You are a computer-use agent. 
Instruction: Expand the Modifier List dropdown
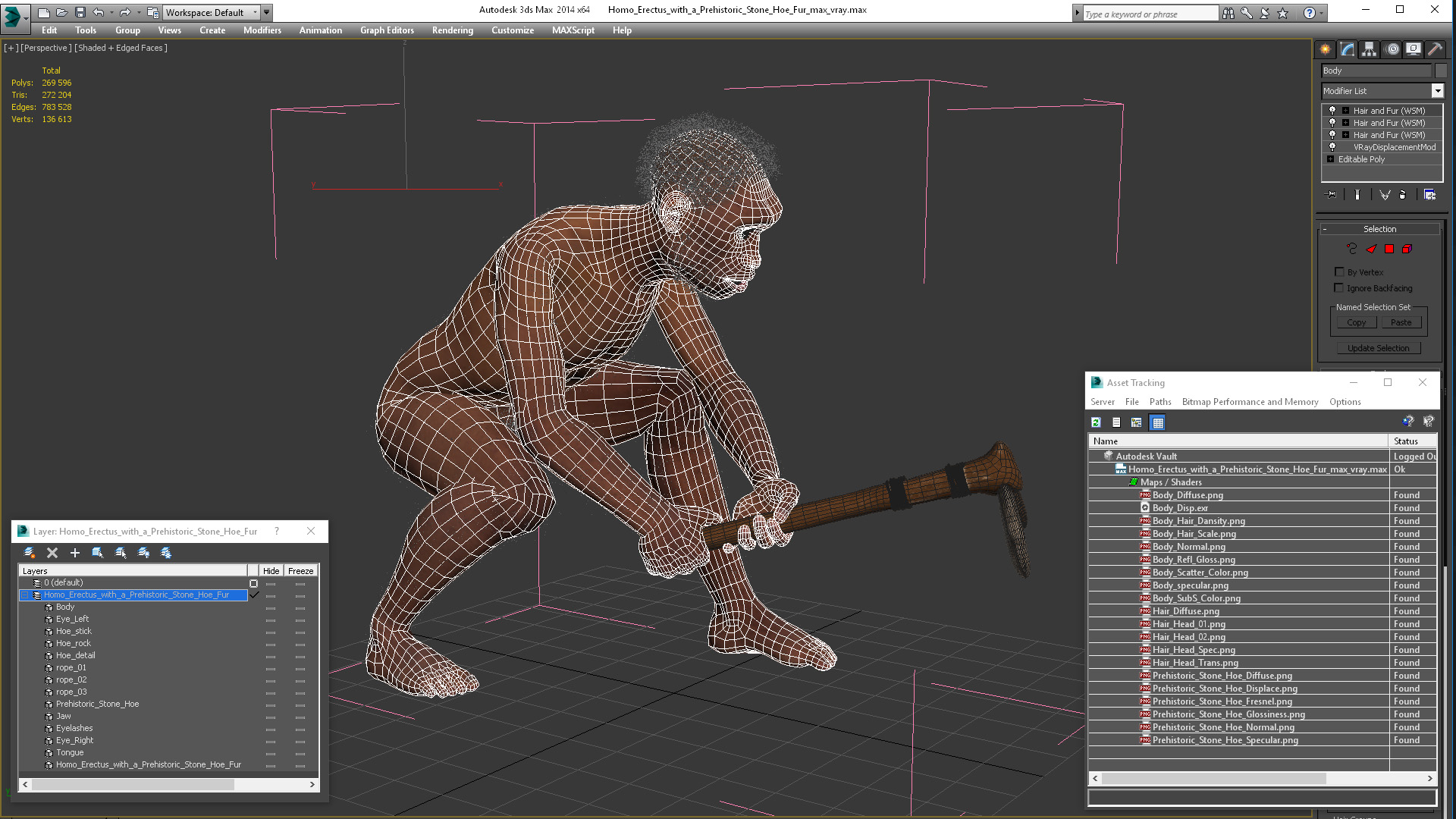point(1439,91)
